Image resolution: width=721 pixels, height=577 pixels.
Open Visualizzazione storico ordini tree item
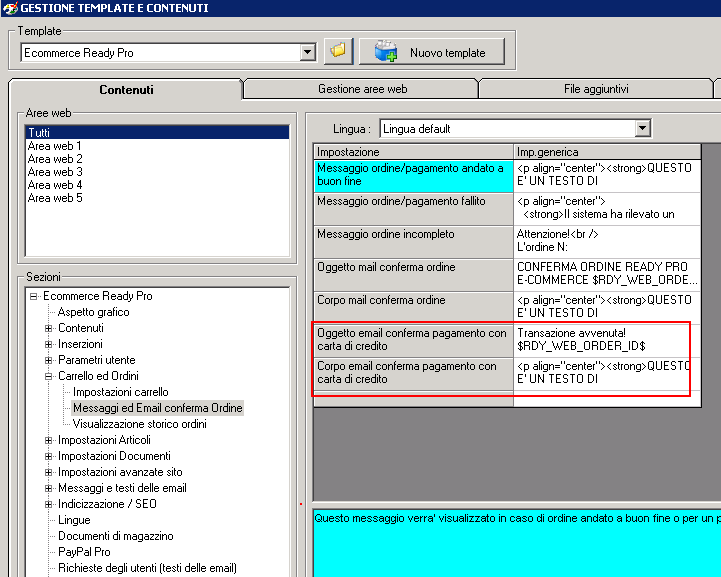point(139,424)
